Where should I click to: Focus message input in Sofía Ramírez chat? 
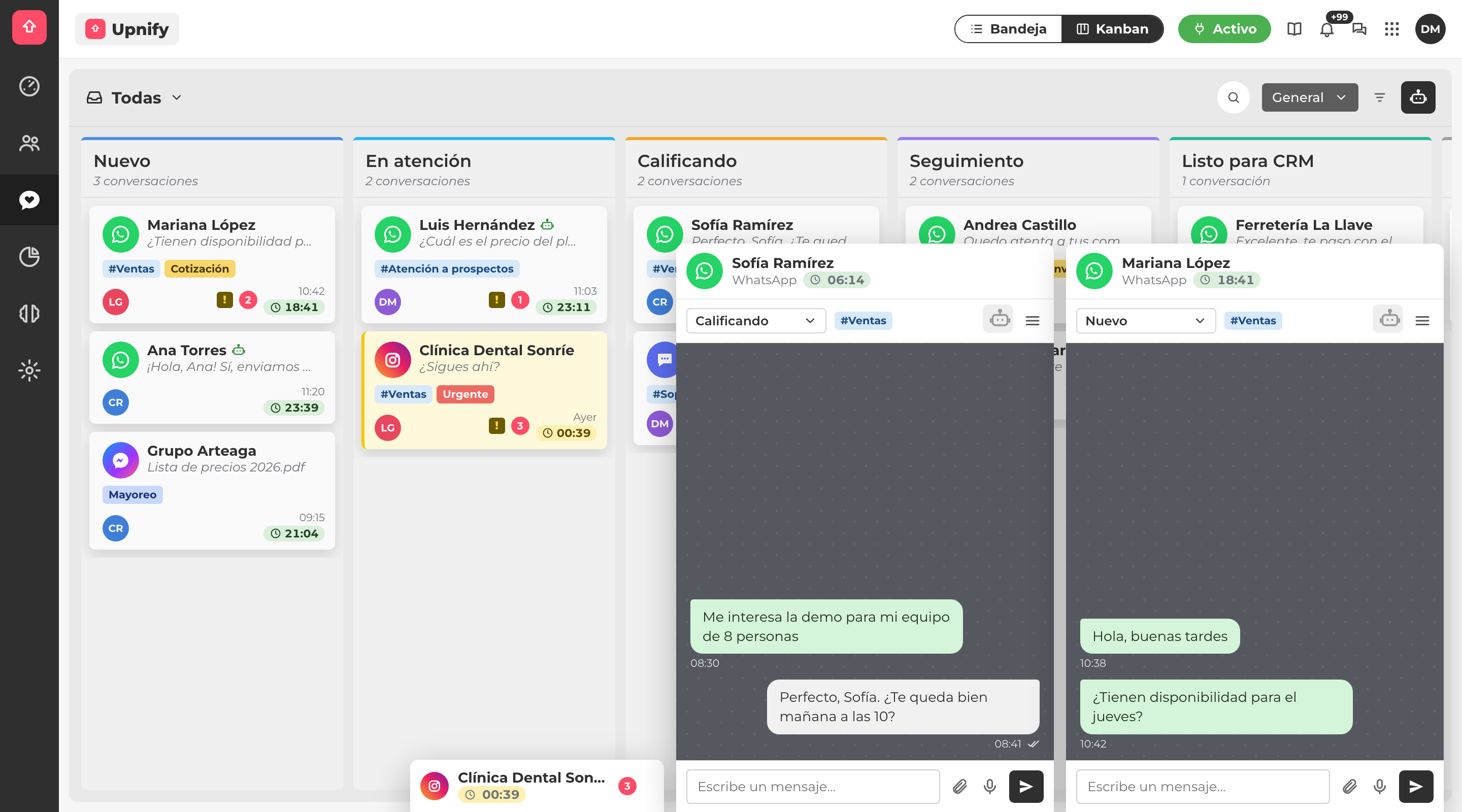813,787
